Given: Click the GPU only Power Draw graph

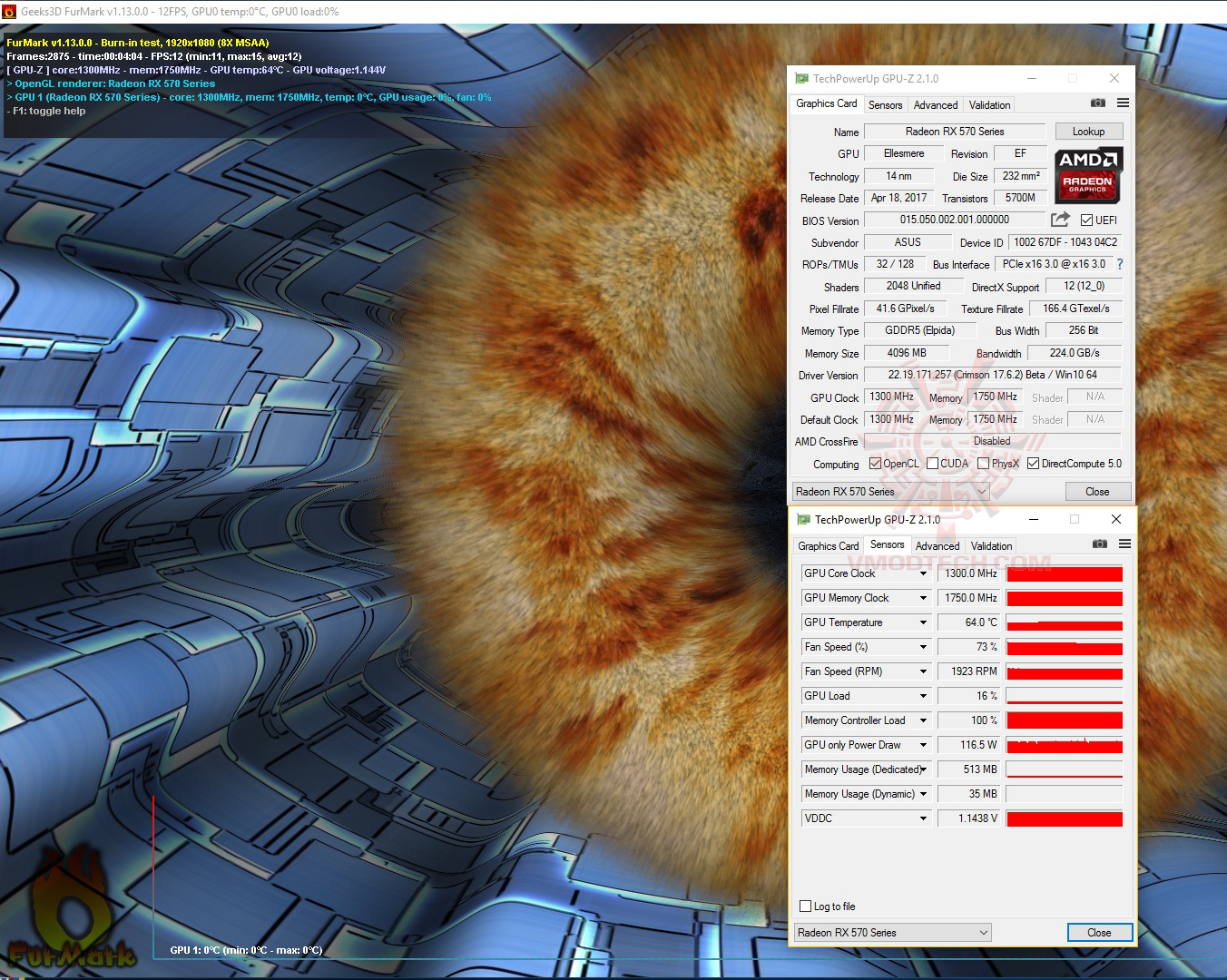Looking at the screenshot, I should pyautogui.click(x=1065, y=745).
